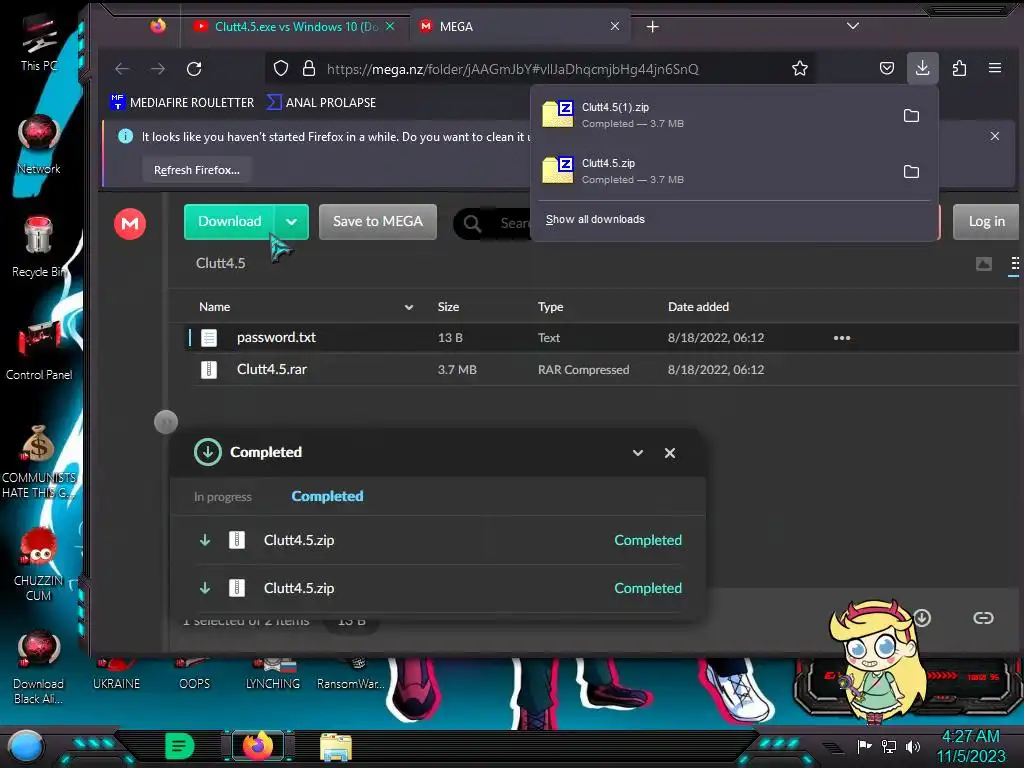This screenshot has width=1024, height=768.
Task: Click the Type column header
Action: tap(551, 307)
